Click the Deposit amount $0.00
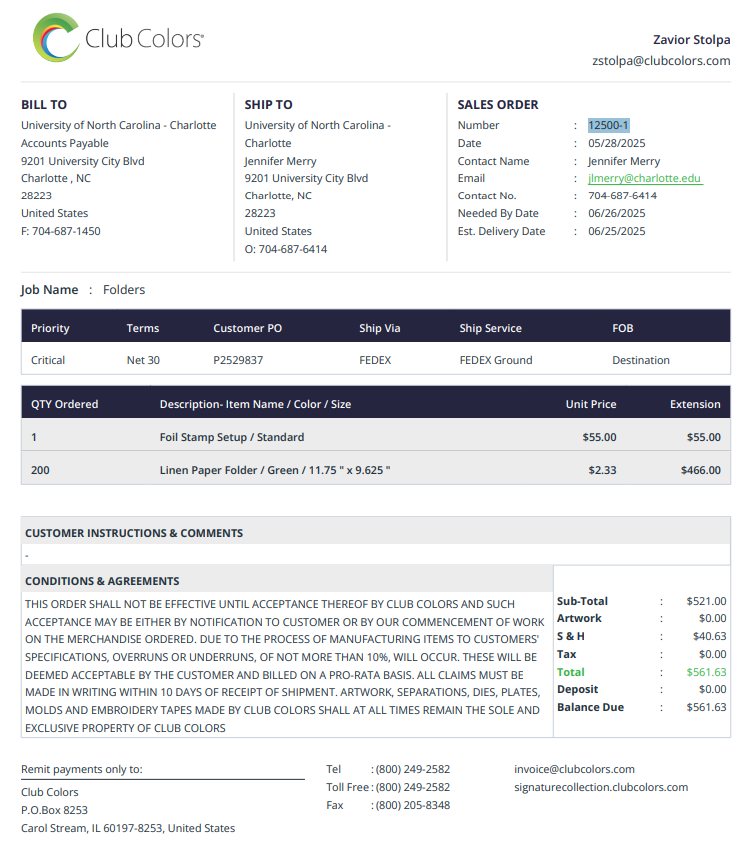This screenshot has height=841, width=747. pyautogui.click(x=712, y=689)
